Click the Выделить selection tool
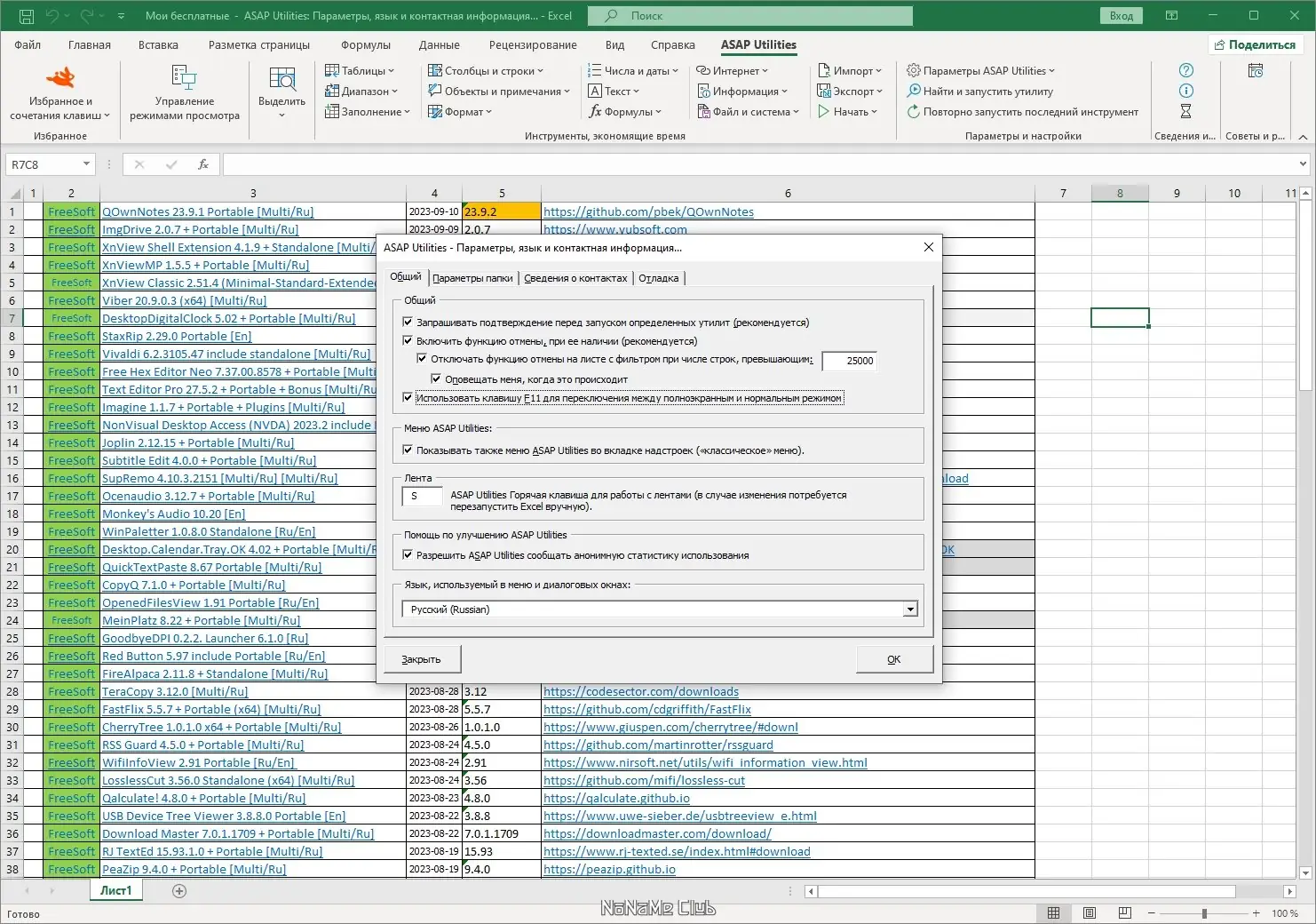The width and height of the screenshot is (1316, 924). [x=281, y=92]
